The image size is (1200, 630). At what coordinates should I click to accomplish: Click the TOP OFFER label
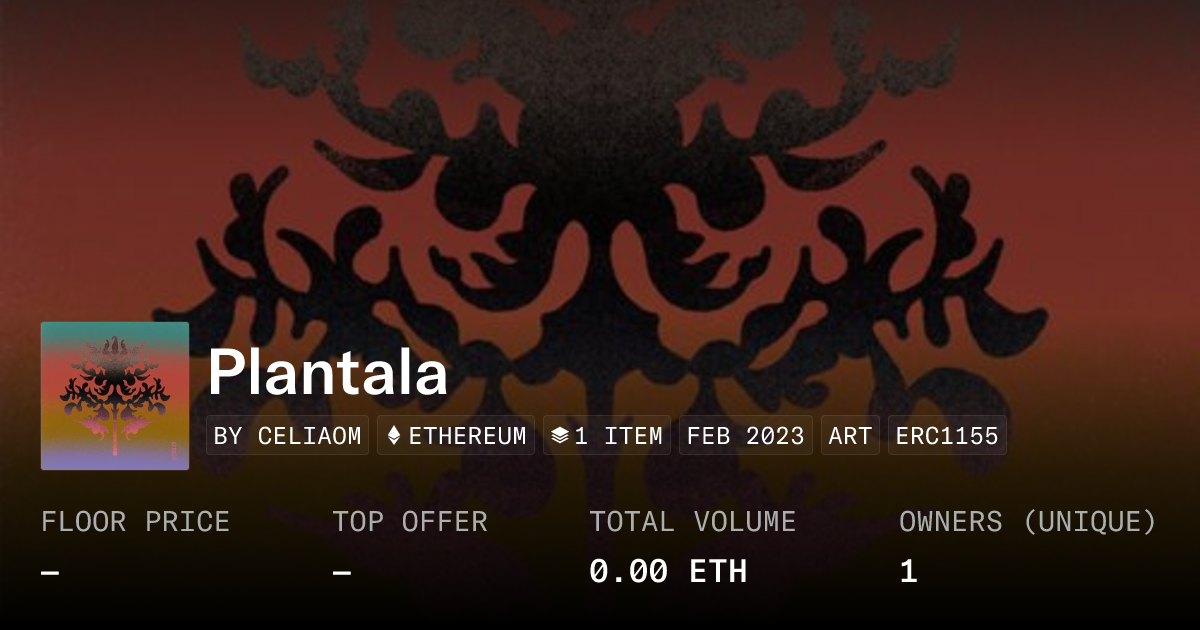(x=410, y=522)
